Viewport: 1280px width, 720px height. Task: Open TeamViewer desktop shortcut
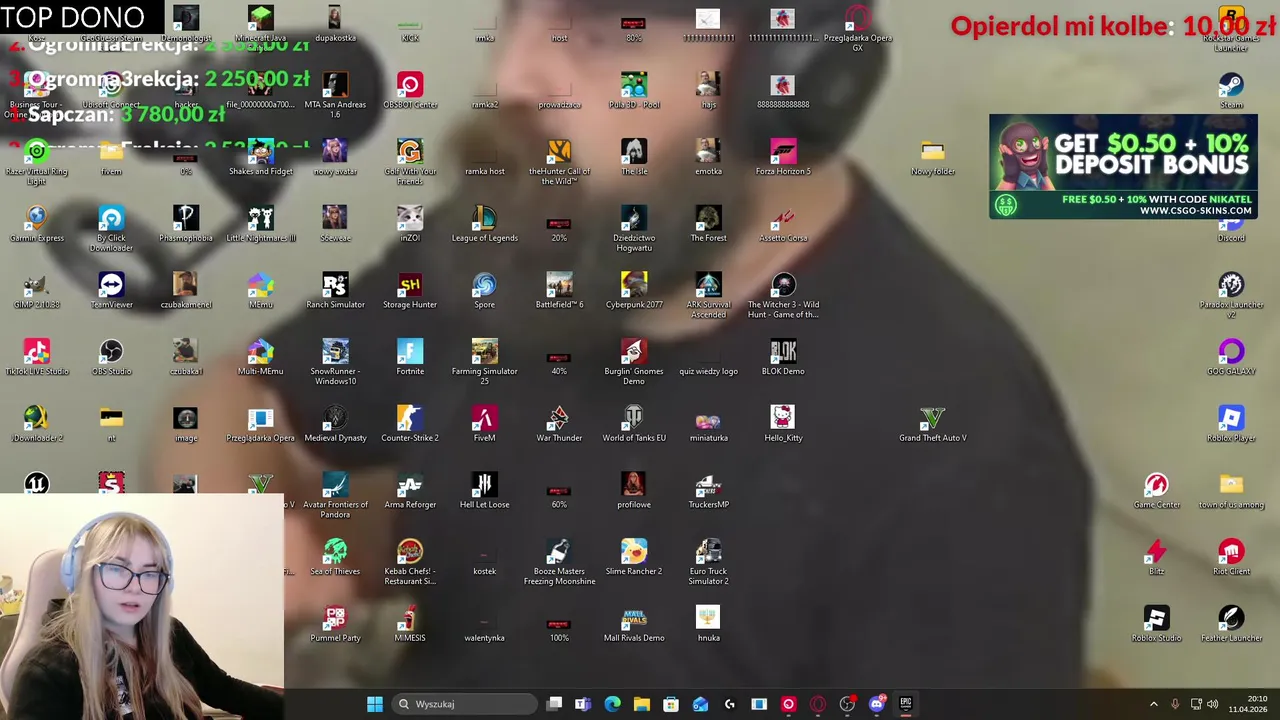click(x=111, y=290)
